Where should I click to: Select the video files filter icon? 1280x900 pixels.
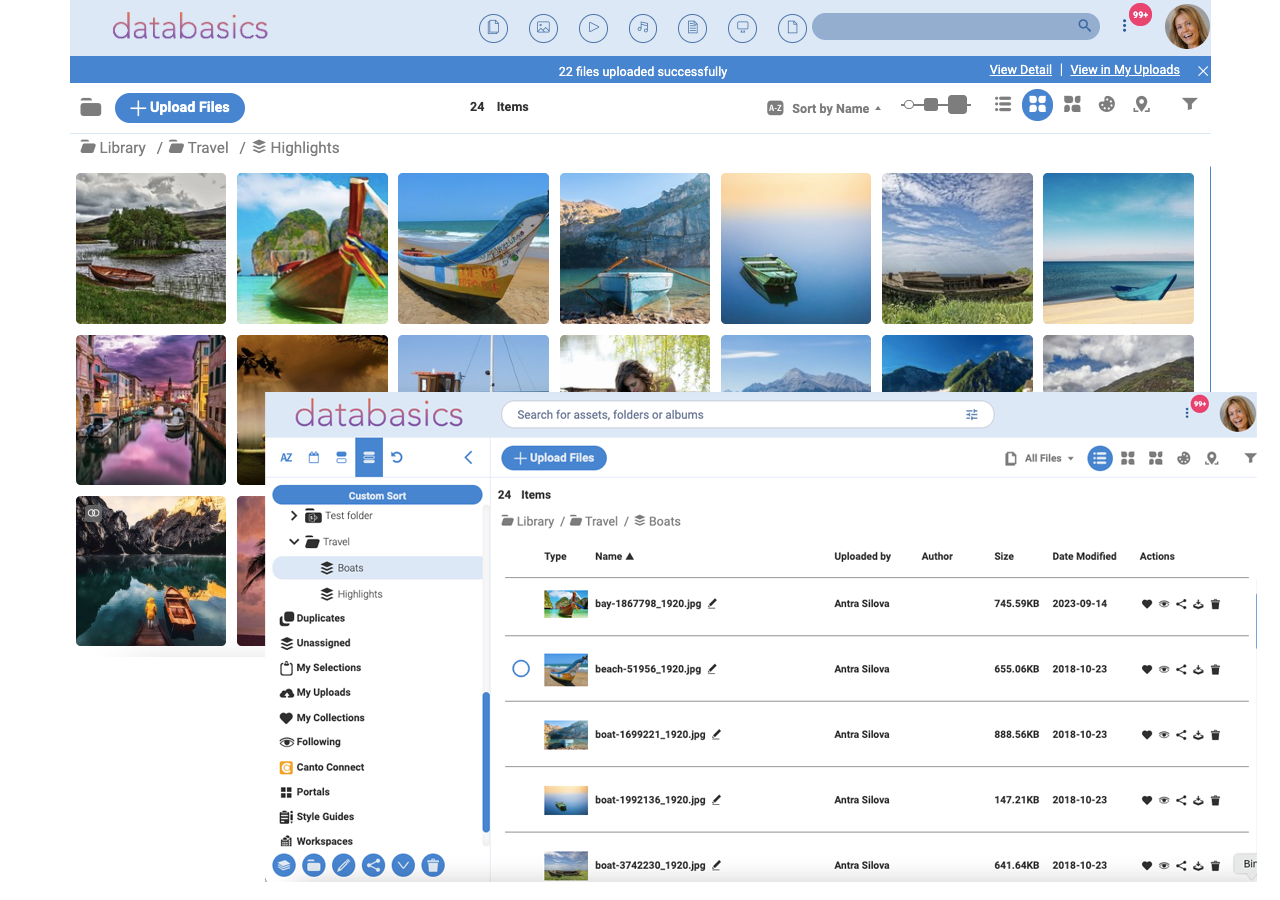coord(593,28)
